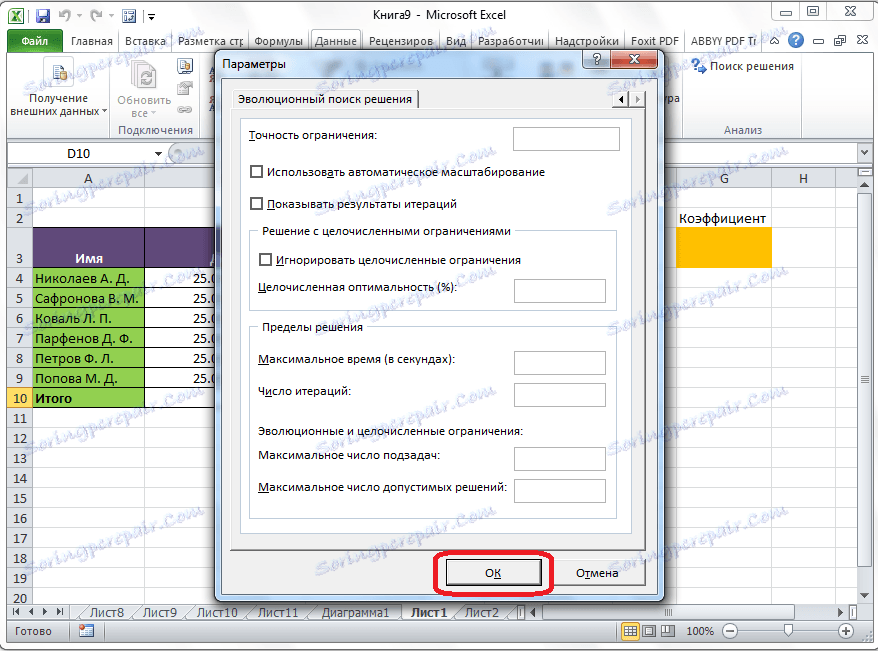The height and width of the screenshot is (651, 878).
Task: Open the Customize Quick Access Toolbar dropdown
Action: click(x=152, y=16)
